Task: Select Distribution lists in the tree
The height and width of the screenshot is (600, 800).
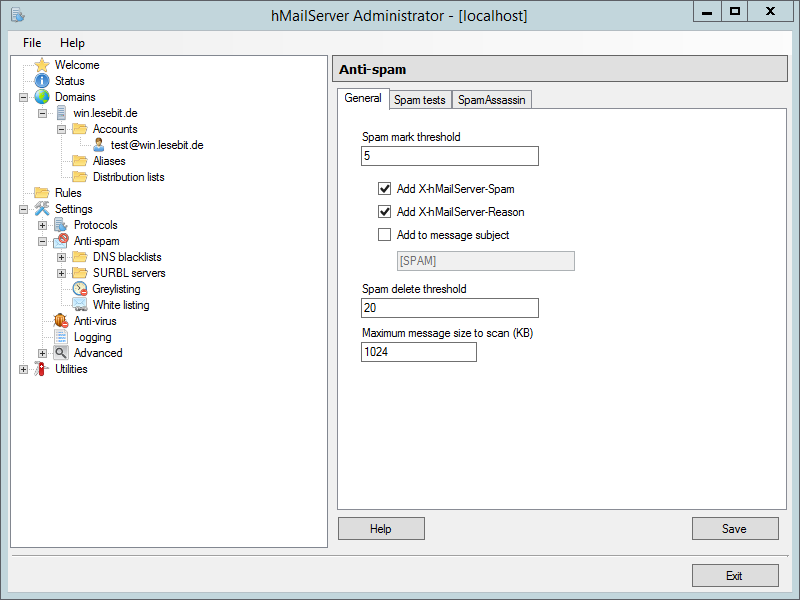Action: 129,177
